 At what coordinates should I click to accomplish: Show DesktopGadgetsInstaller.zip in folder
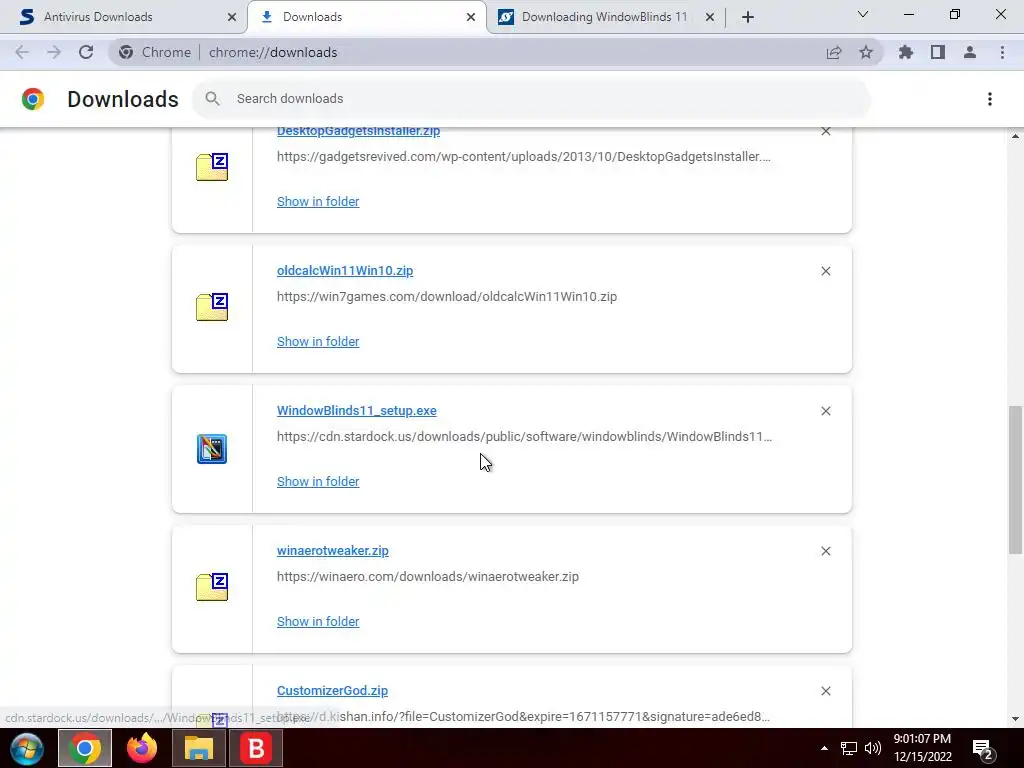coord(318,202)
